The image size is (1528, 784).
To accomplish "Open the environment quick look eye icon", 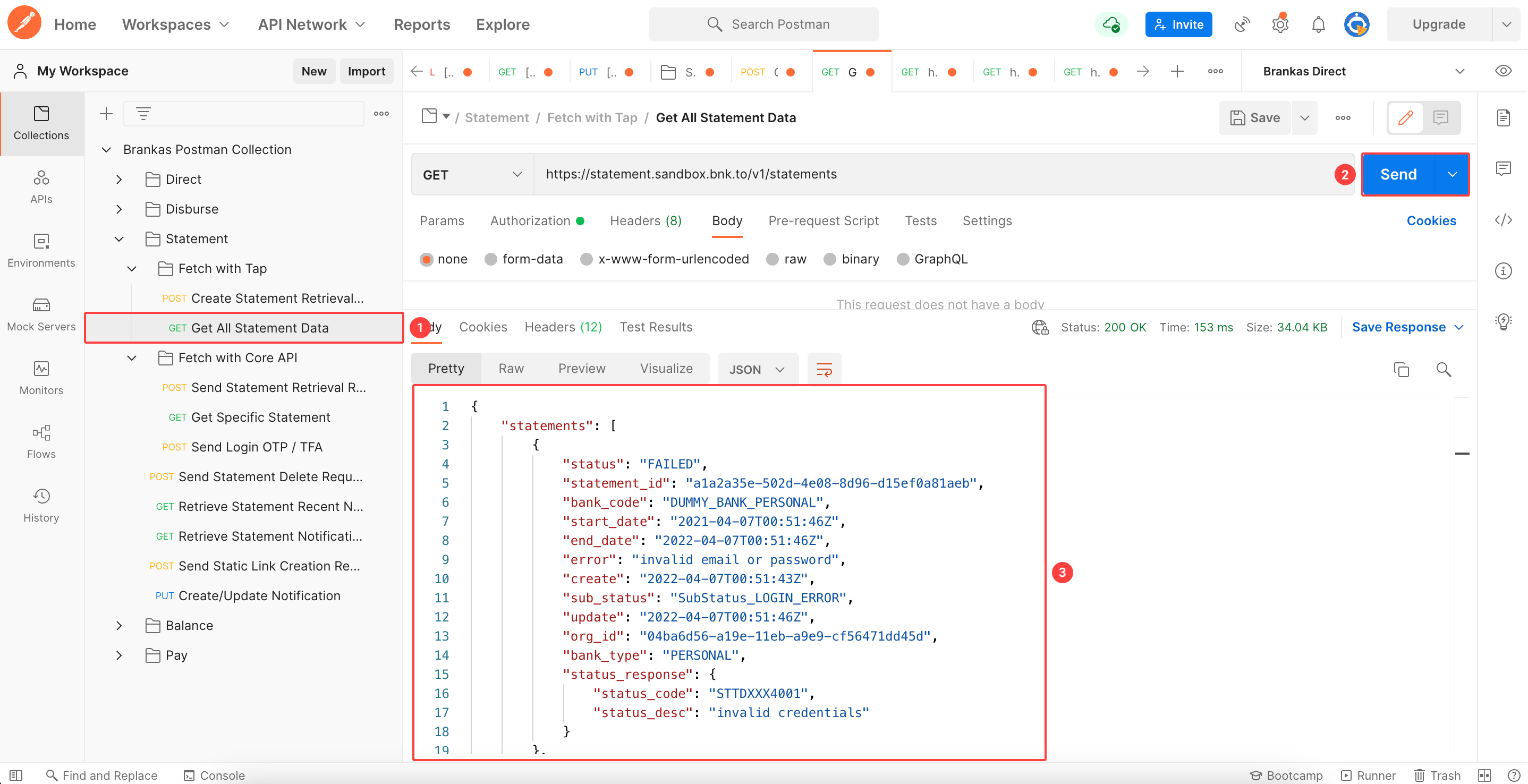I will 1503,71.
